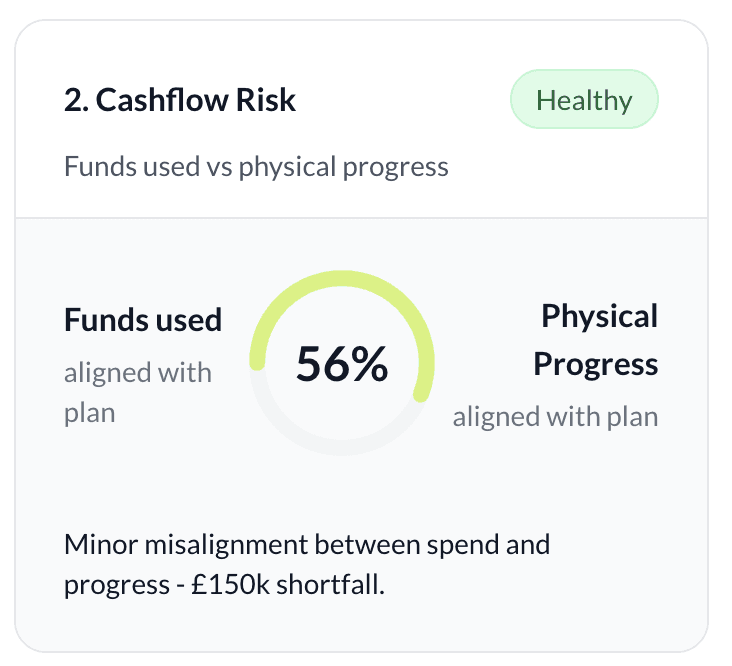Click the number 2 in the card title
The width and height of the screenshot is (732, 666).
[73, 100]
